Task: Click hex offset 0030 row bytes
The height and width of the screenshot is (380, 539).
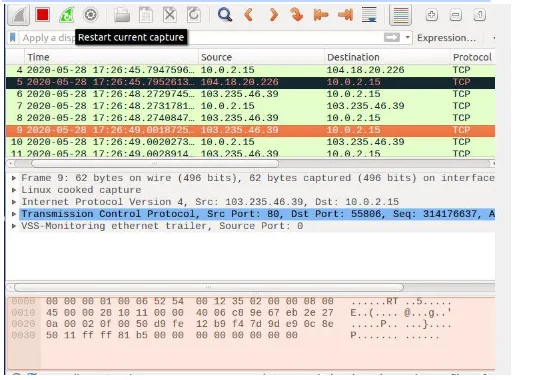Action: pos(172,335)
